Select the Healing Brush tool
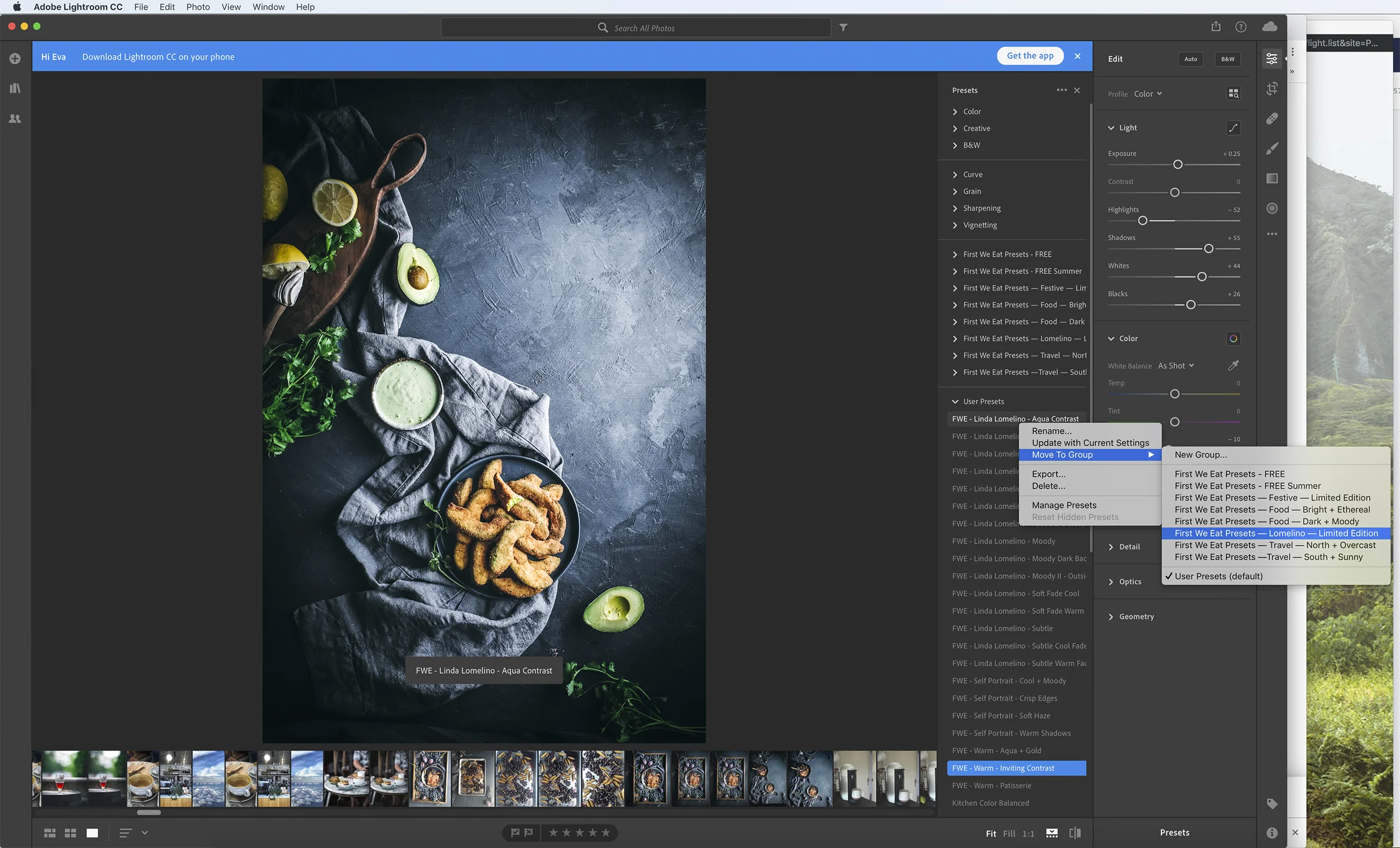The height and width of the screenshot is (848, 1400). [1272, 118]
